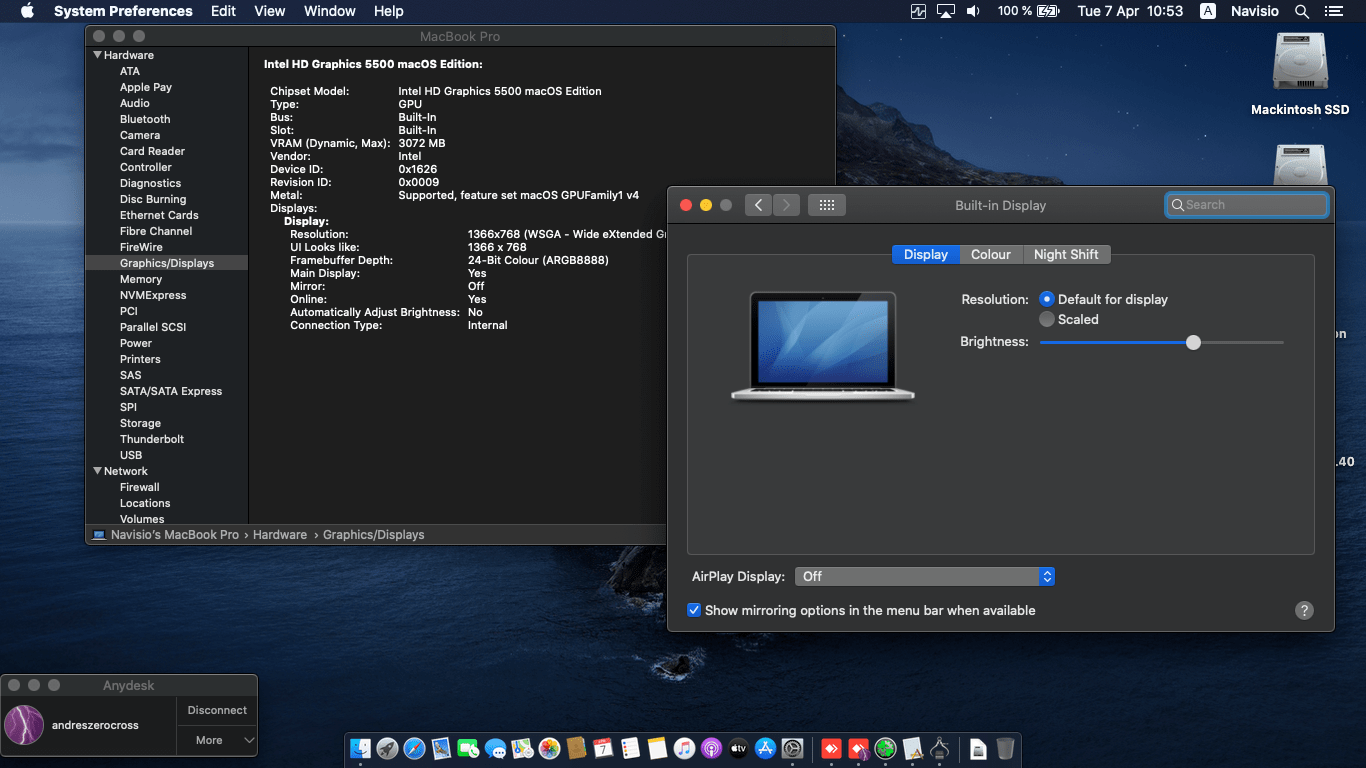Open Messages speech-bubble icon in dock
The height and width of the screenshot is (768, 1366).
click(495, 748)
